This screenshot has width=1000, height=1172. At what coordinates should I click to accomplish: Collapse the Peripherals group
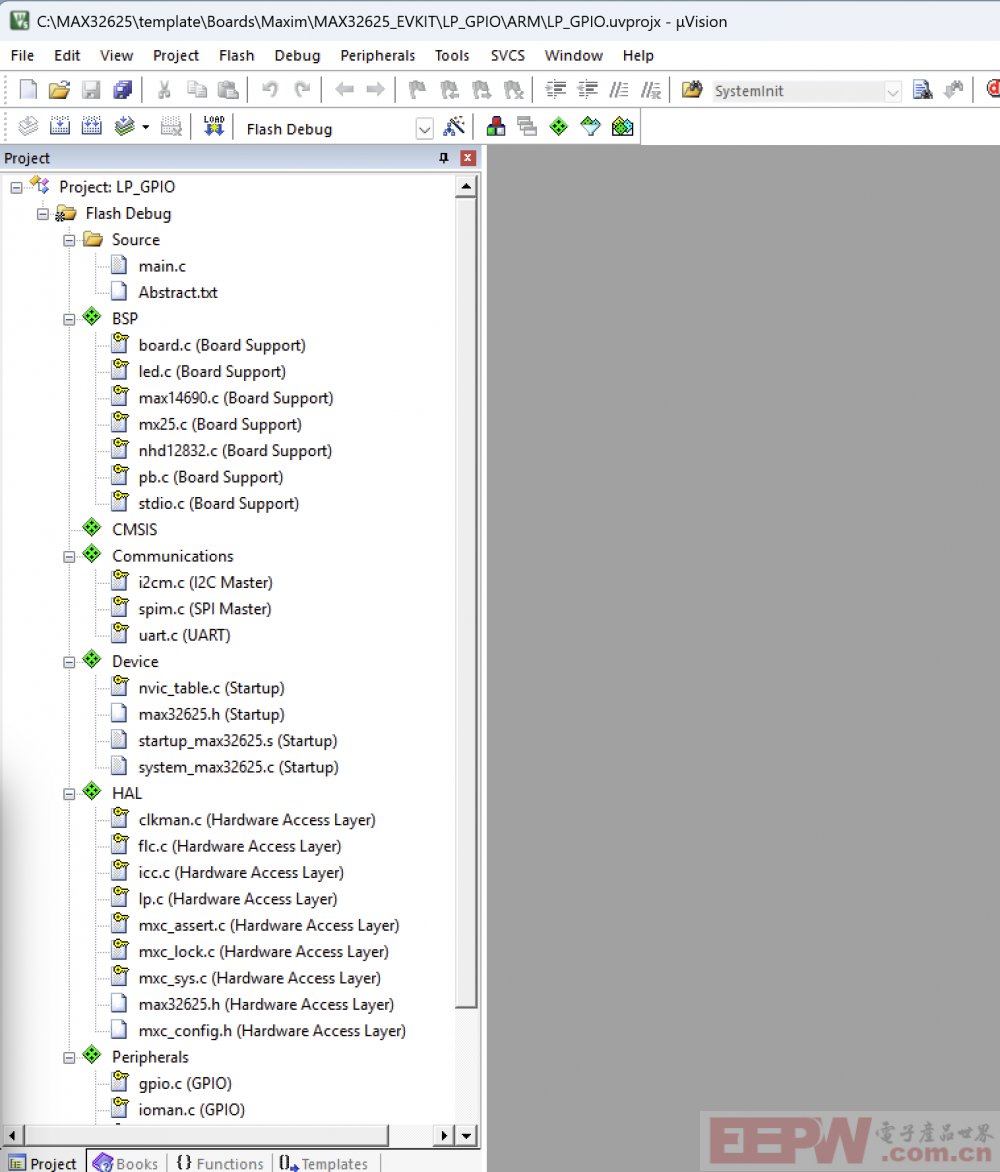click(x=69, y=1058)
